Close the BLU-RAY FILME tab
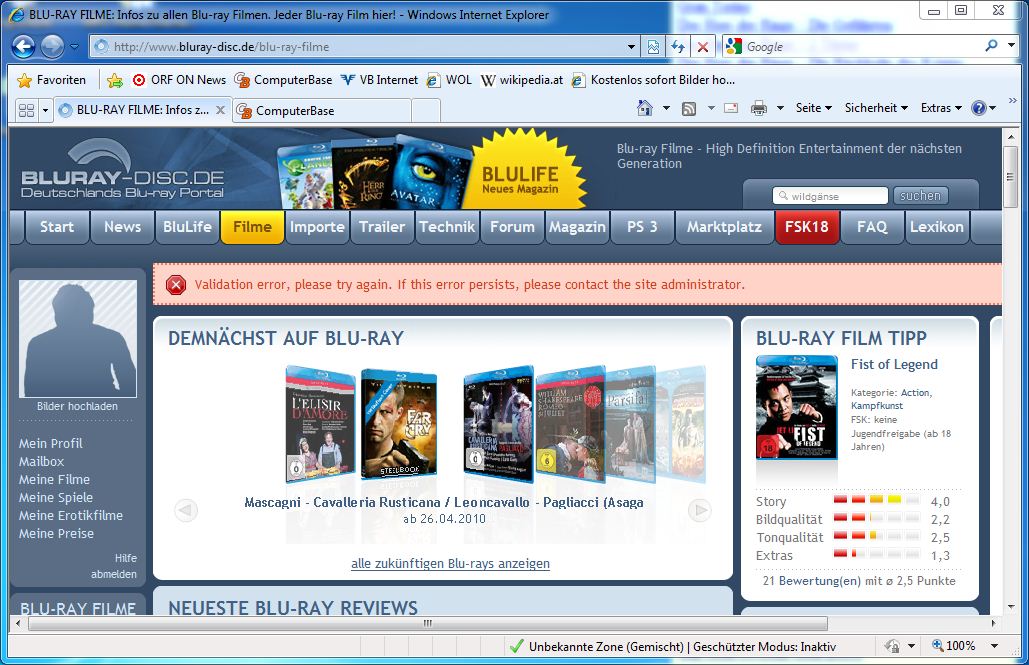The image size is (1029, 665). 221,110
